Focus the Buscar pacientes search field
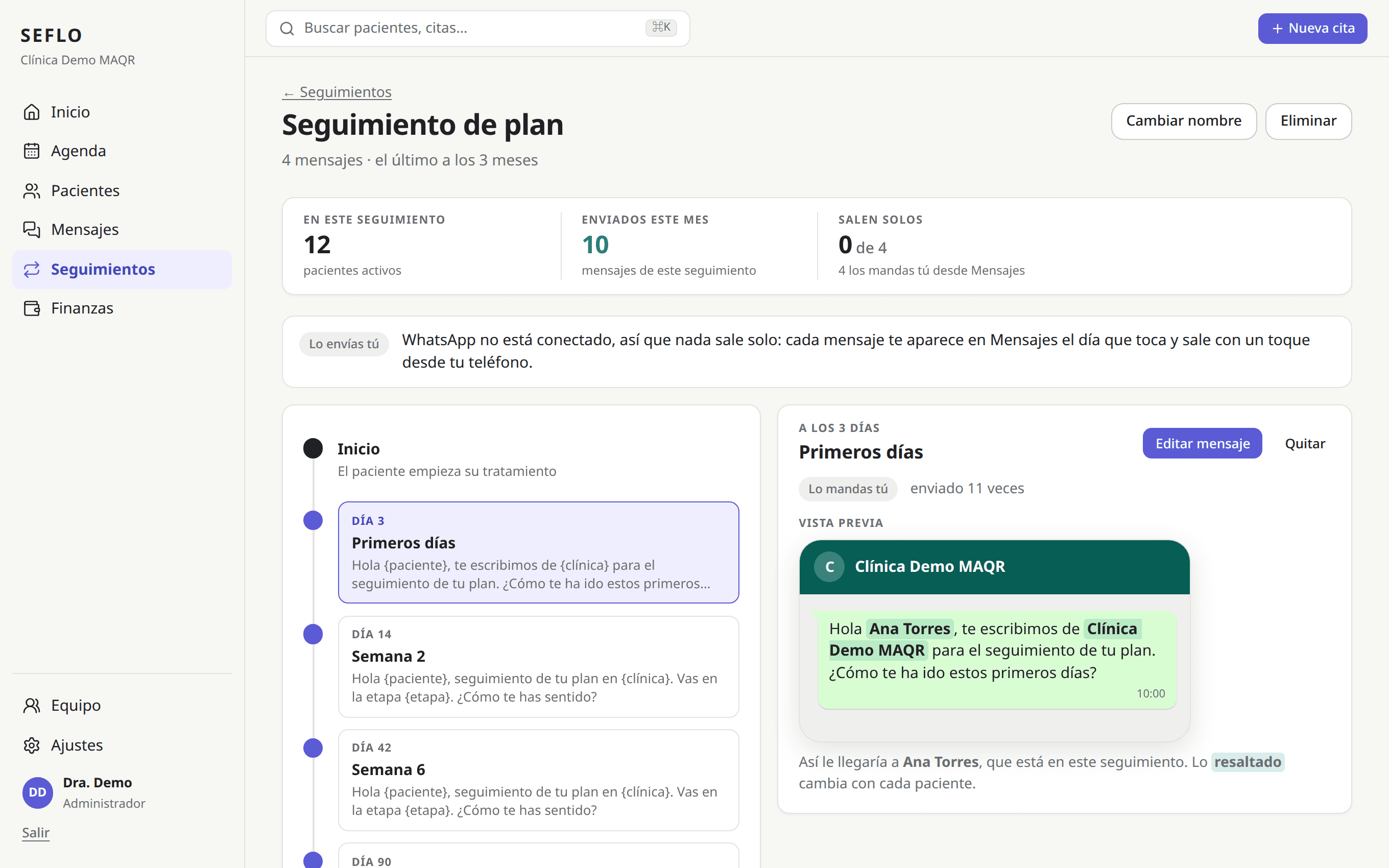This screenshot has width=1389, height=868. click(477, 28)
